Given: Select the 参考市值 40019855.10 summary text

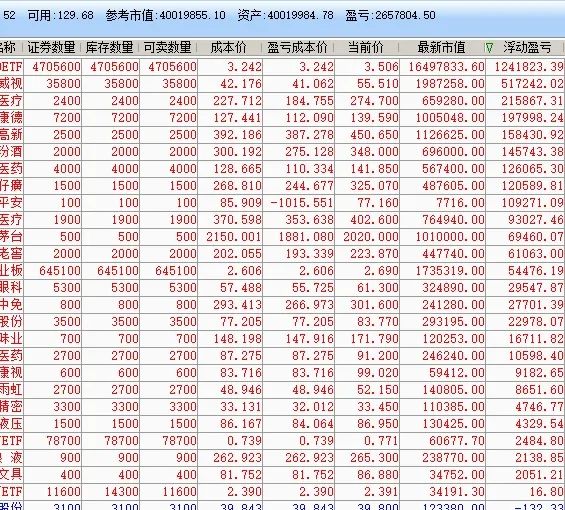Looking at the screenshot, I should [x=165, y=15].
